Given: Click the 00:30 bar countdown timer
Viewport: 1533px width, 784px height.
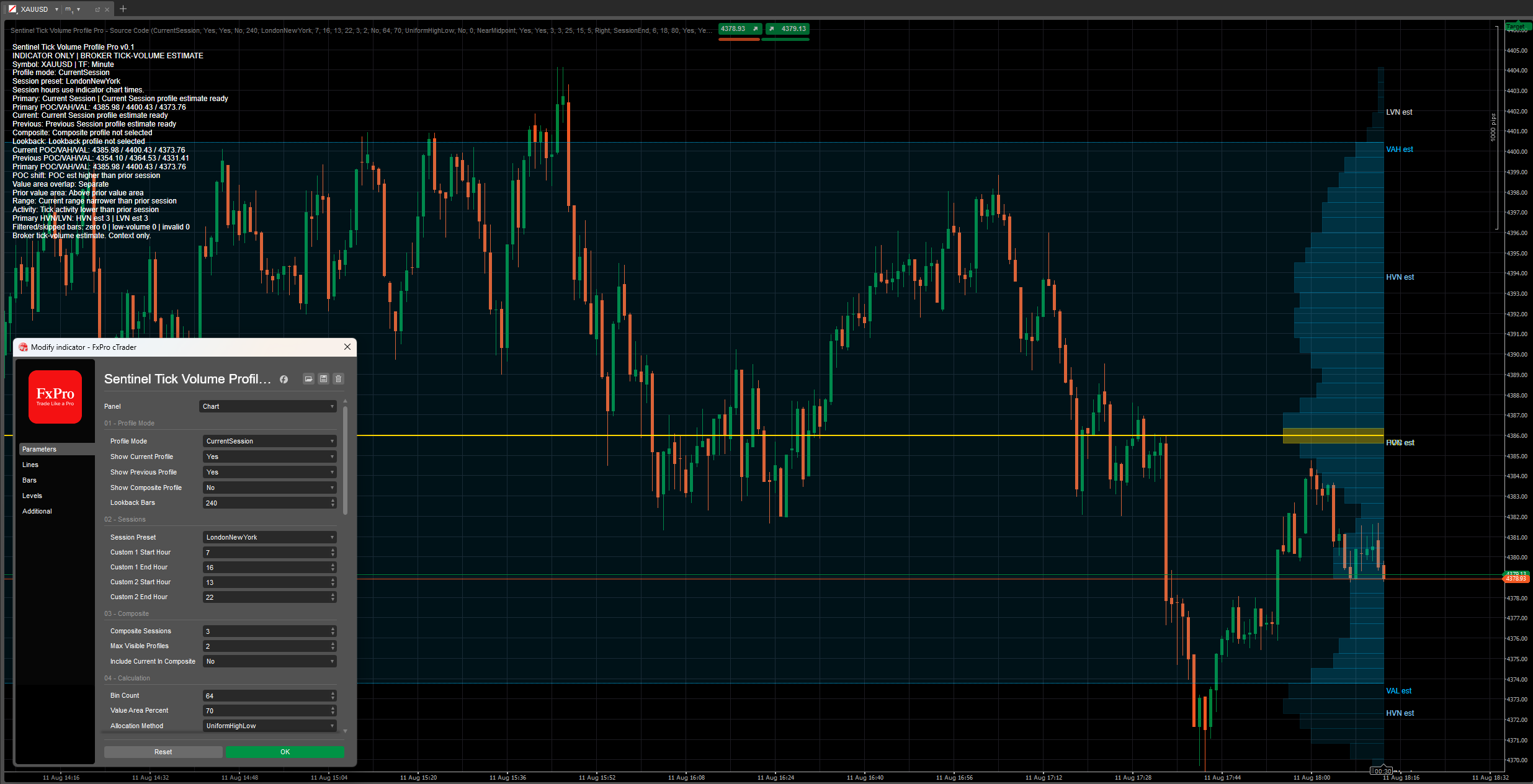Looking at the screenshot, I should tap(1381, 771).
